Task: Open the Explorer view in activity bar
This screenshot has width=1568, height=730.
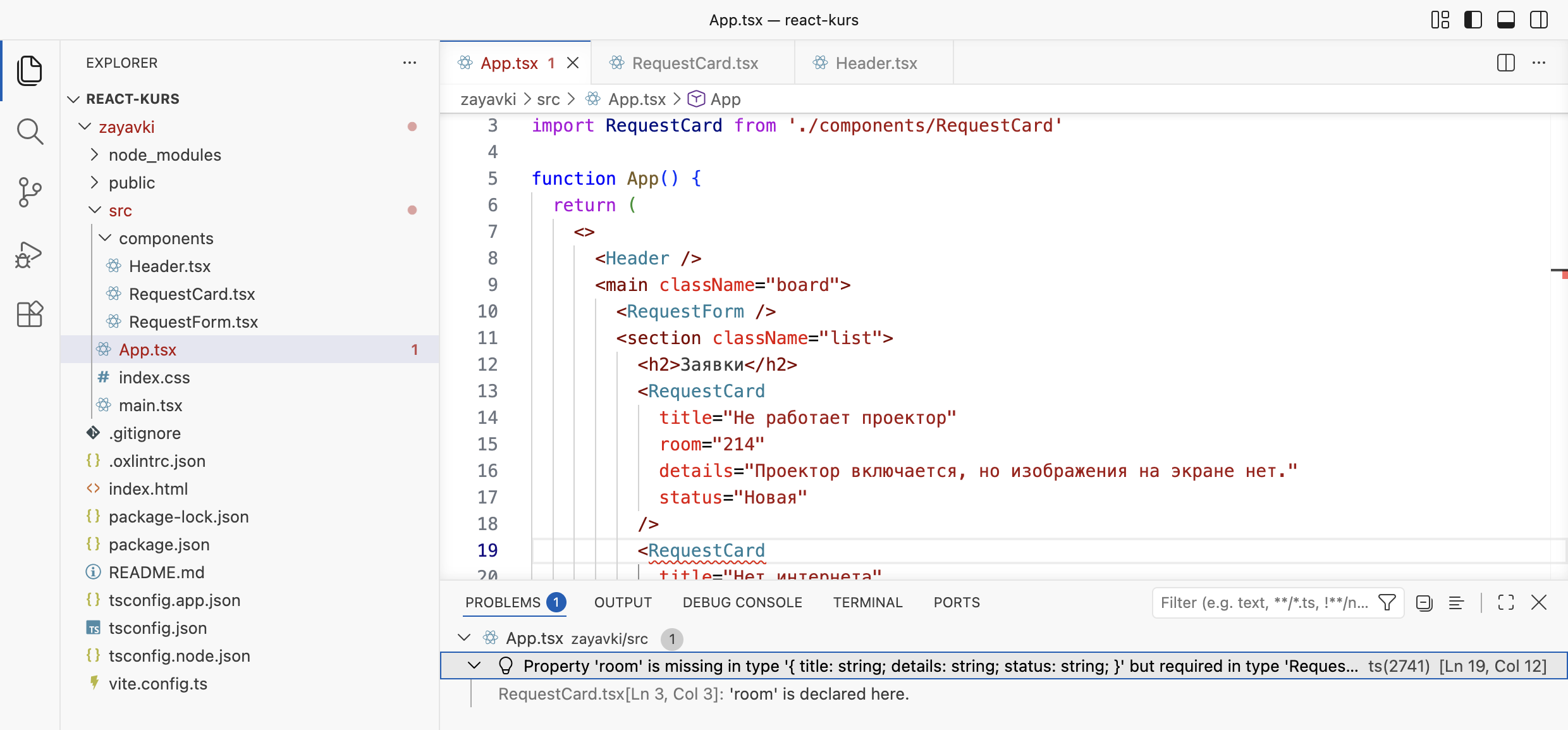Action: pyautogui.click(x=30, y=70)
